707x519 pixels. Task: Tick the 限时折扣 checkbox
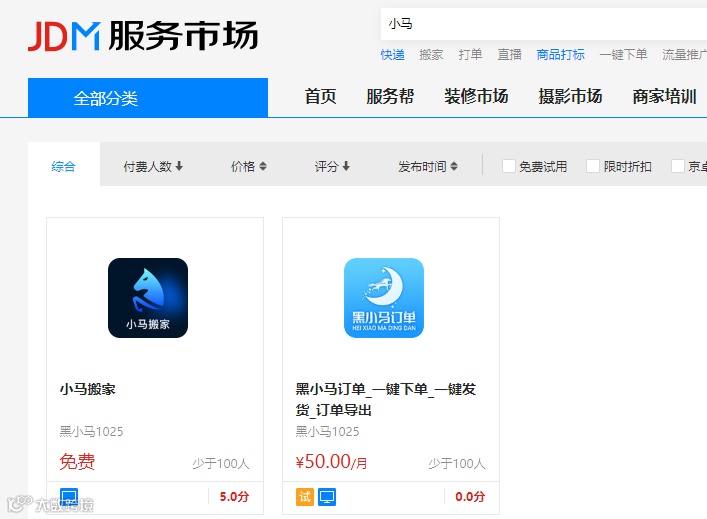coord(593,166)
